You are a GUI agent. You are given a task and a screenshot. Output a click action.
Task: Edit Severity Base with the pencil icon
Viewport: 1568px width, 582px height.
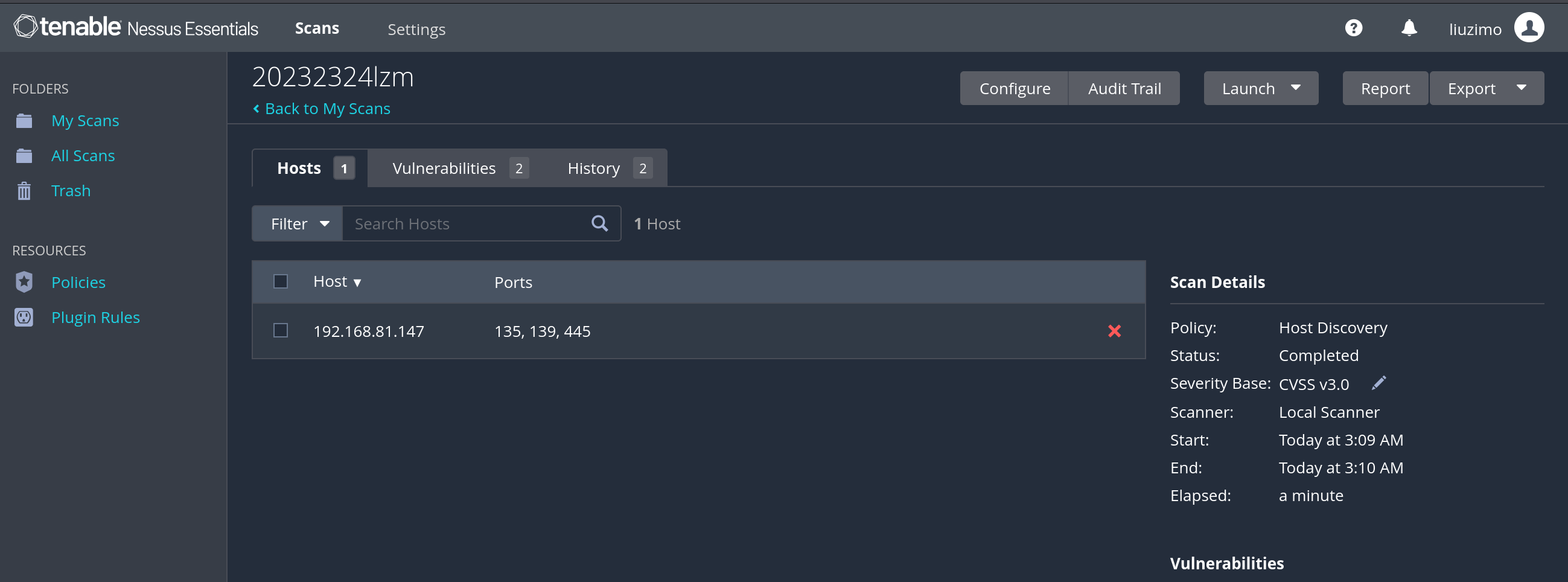click(x=1378, y=383)
